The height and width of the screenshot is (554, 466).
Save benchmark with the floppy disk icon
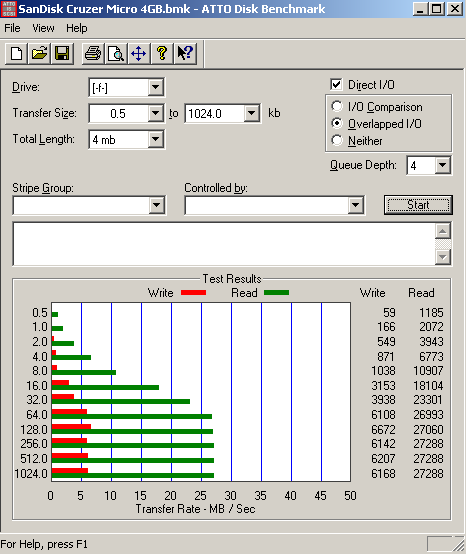(62, 54)
